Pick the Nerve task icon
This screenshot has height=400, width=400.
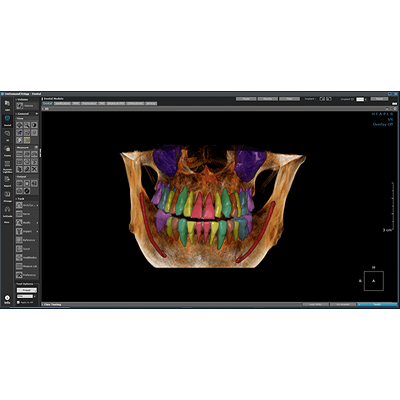coord(19,214)
